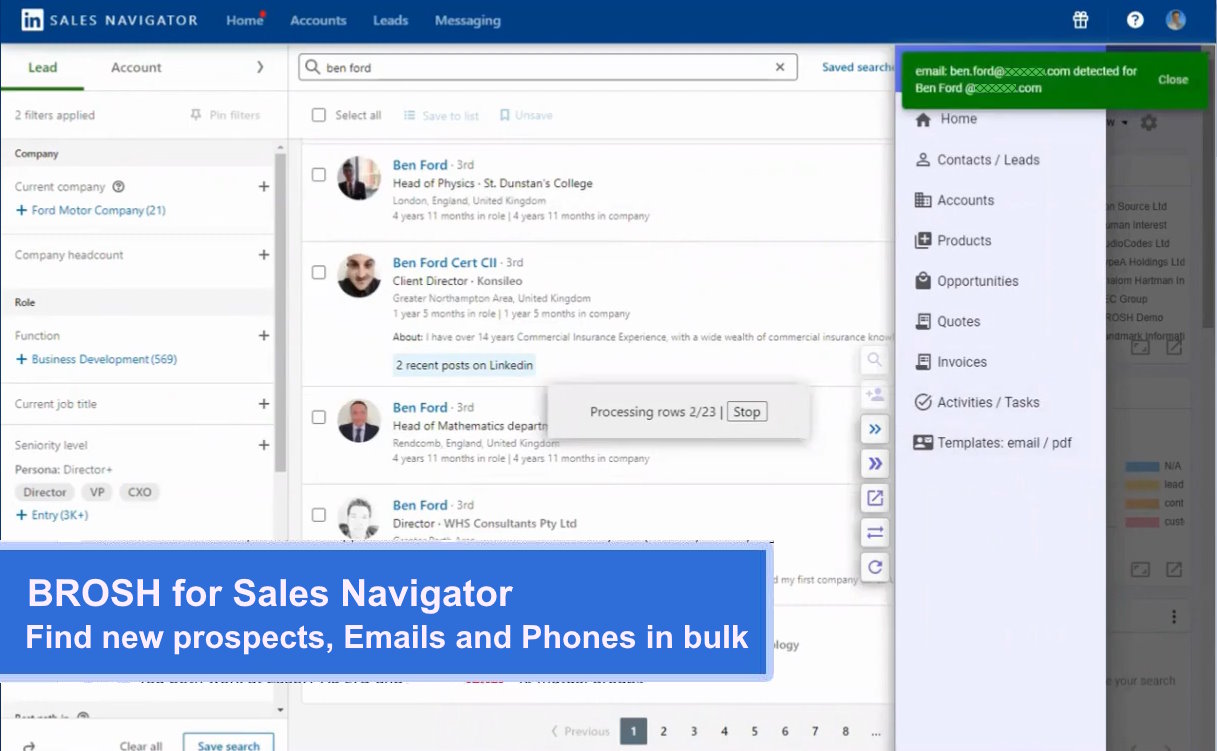
Task: Clear the 'ben ford' search with the X
Action: pos(780,67)
